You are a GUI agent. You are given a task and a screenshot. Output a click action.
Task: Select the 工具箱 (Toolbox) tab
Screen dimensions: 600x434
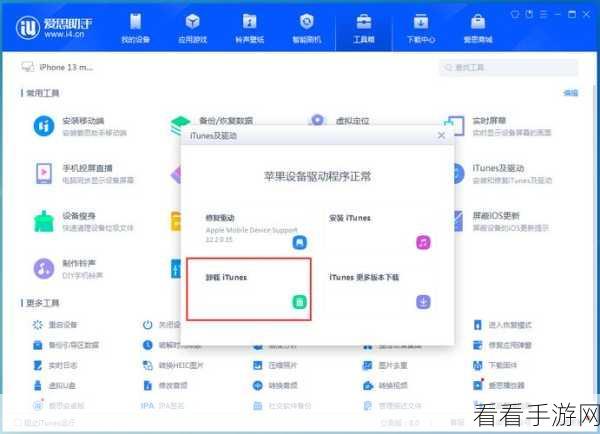pyautogui.click(x=364, y=28)
